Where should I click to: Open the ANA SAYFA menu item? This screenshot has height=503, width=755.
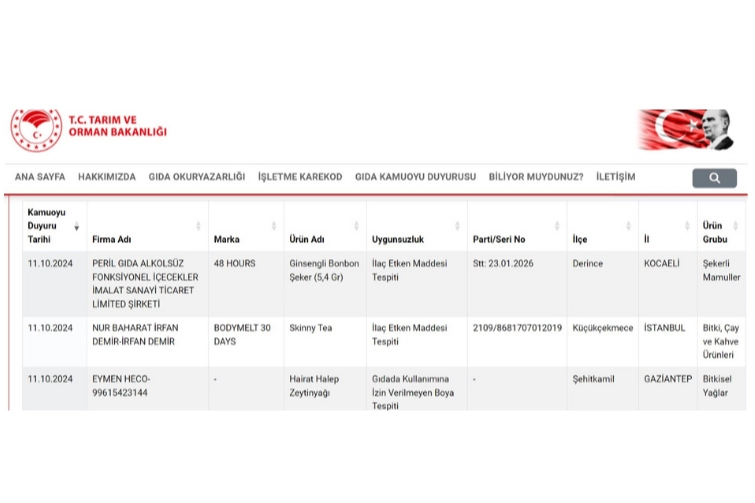pyautogui.click(x=40, y=177)
